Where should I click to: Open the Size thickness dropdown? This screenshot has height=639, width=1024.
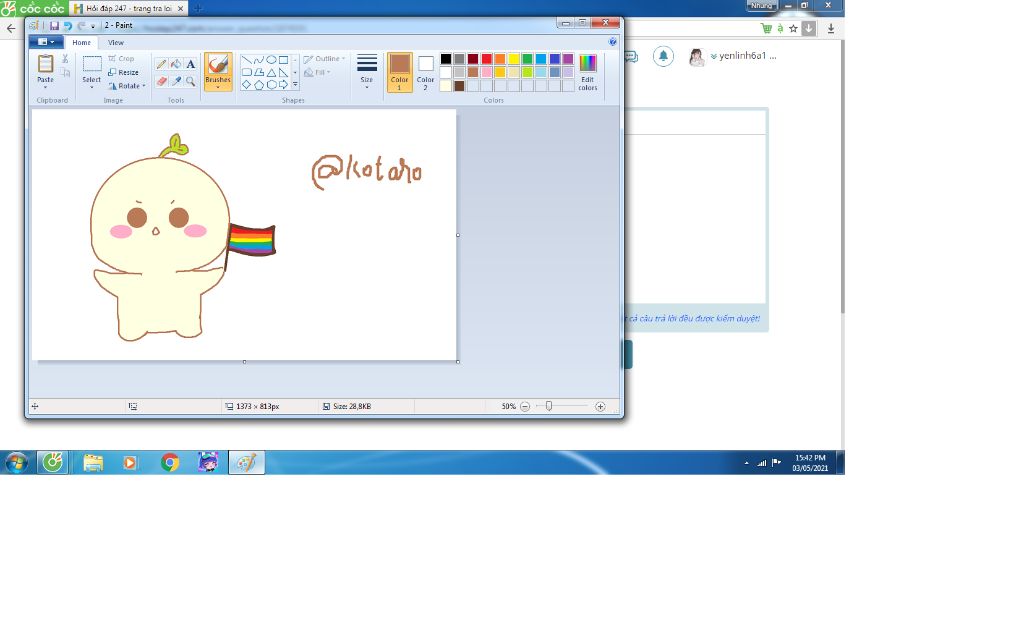367,72
